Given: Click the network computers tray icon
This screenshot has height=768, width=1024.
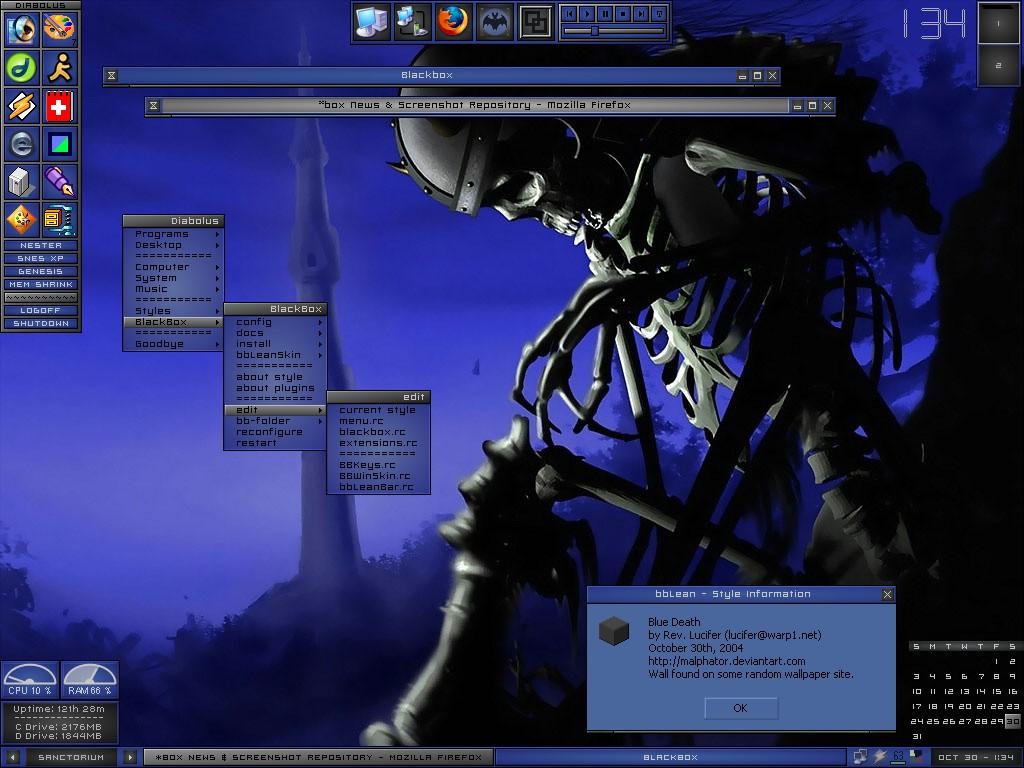Looking at the screenshot, I should 861,756.
